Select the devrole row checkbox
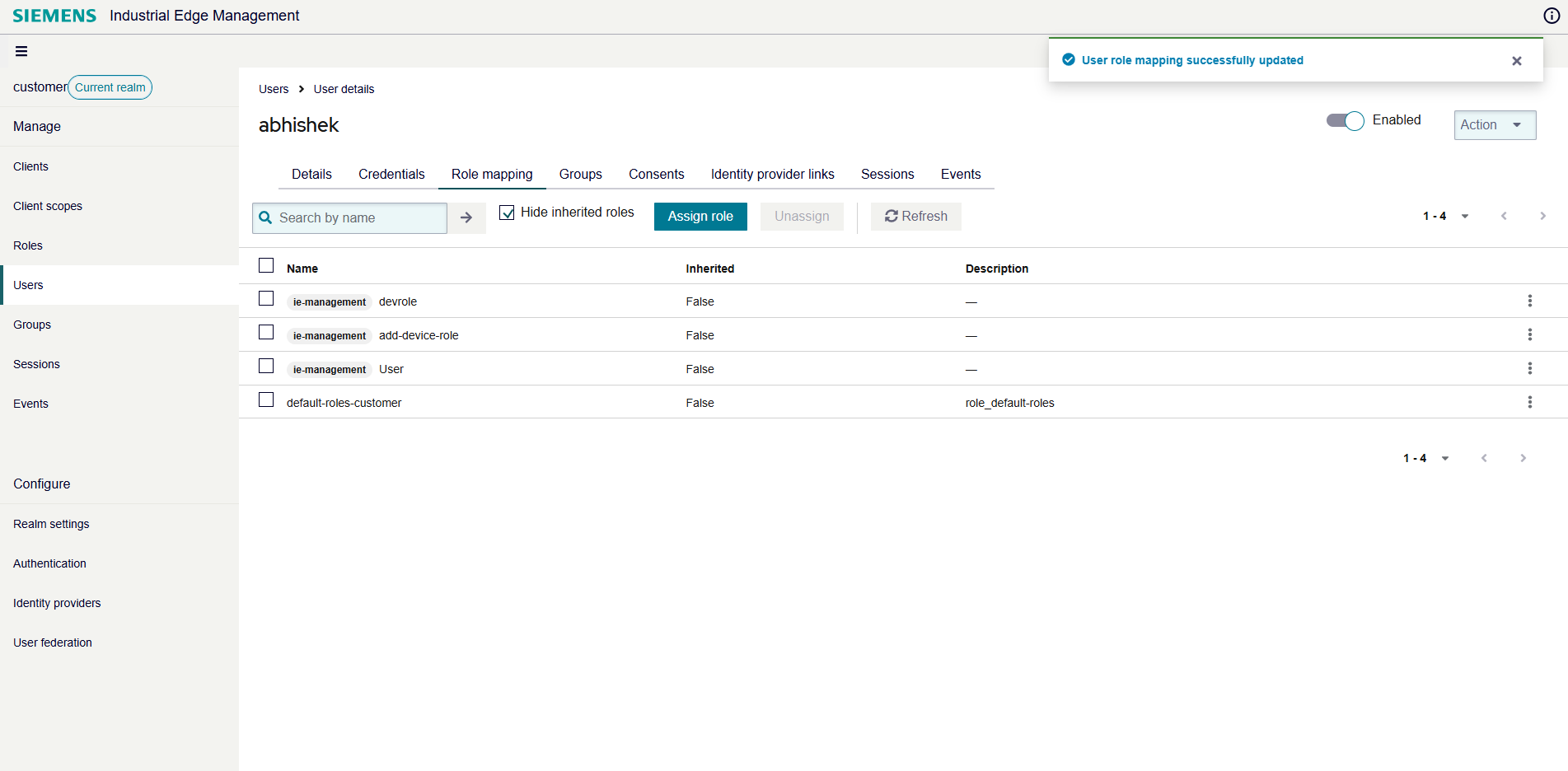This screenshot has width=1568, height=771. (266, 299)
